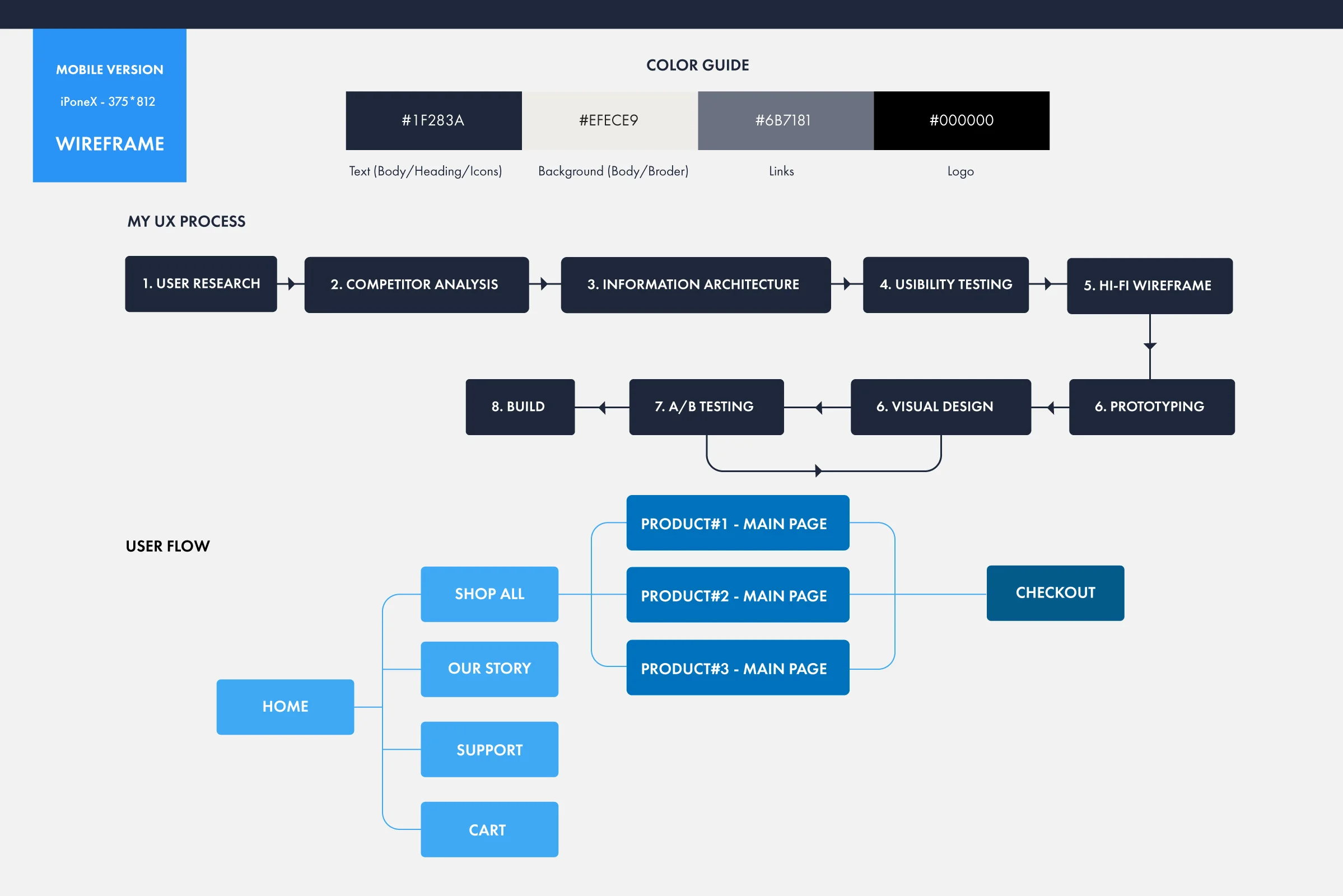Screen dimensions: 1343x896
Task: Open the 3. Information Architecture step
Action: [695, 284]
